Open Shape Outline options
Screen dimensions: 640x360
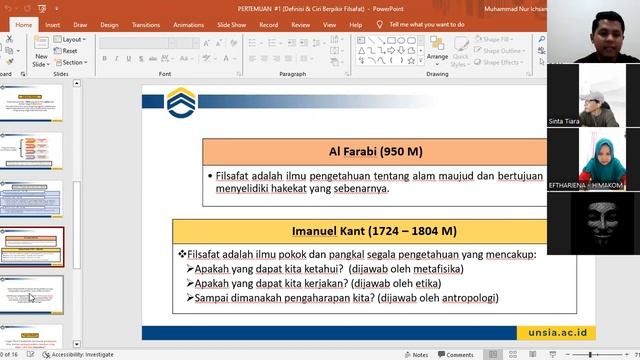tap(499, 51)
